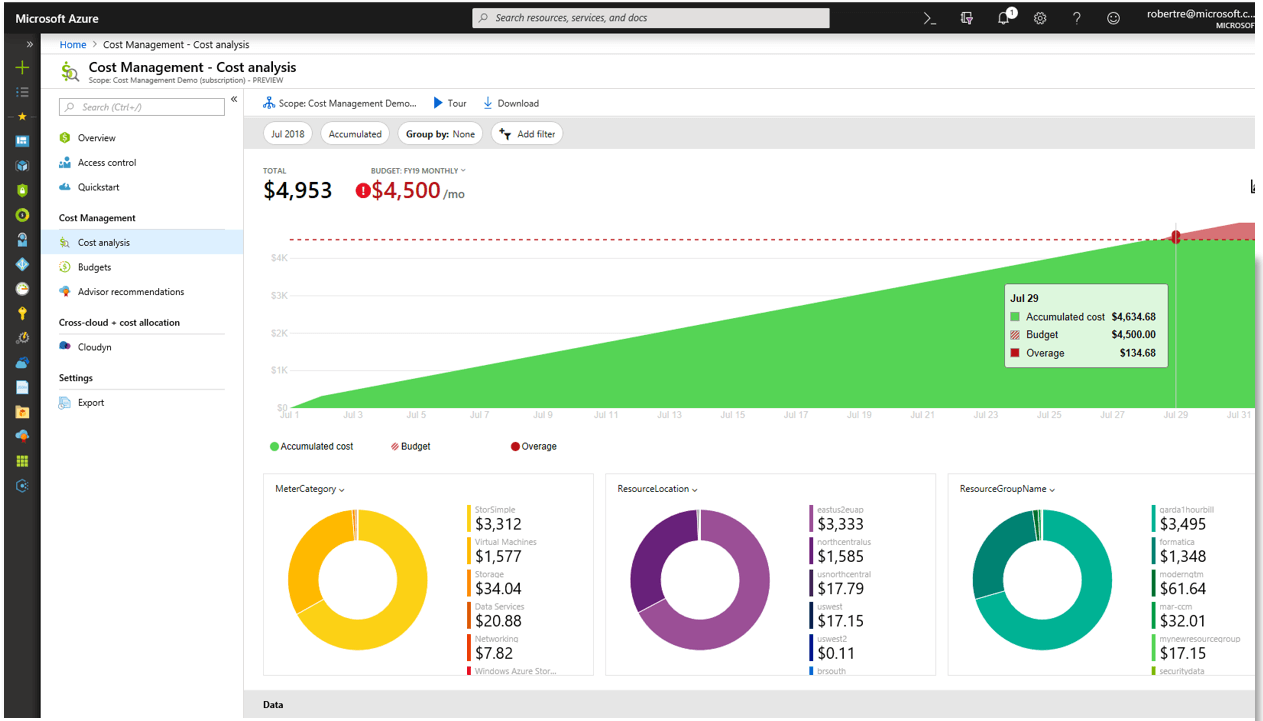The height and width of the screenshot is (721, 1263).
Task: Open the Jul 2018 date pill
Action: click(288, 134)
